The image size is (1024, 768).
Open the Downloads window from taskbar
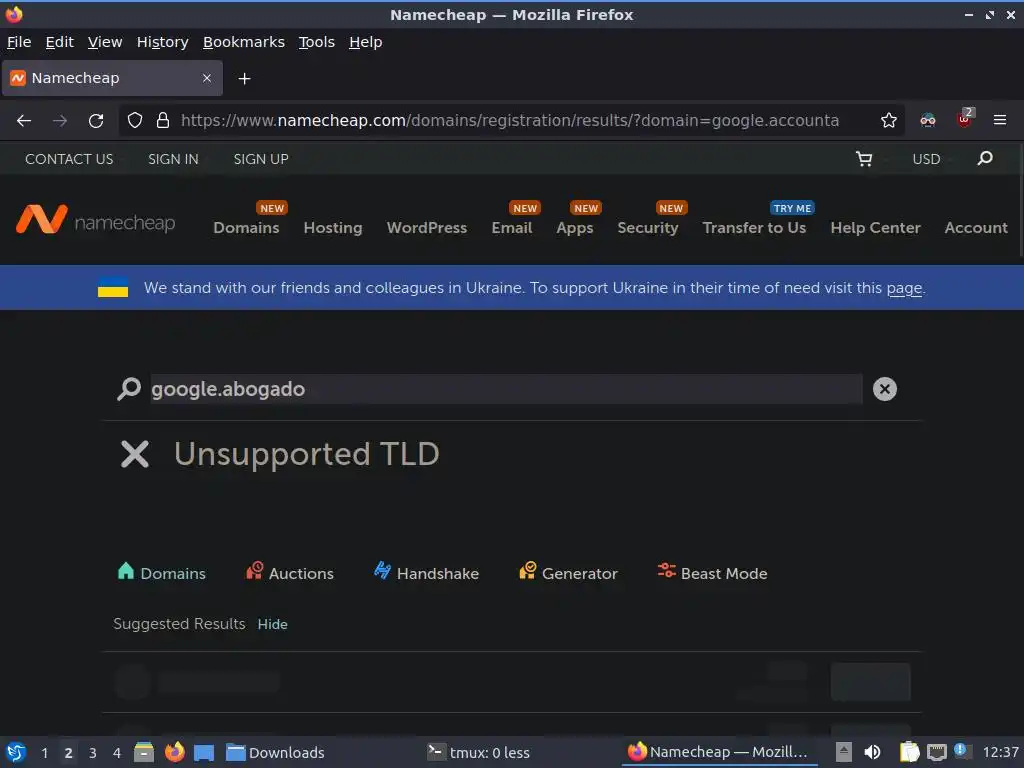275,752
